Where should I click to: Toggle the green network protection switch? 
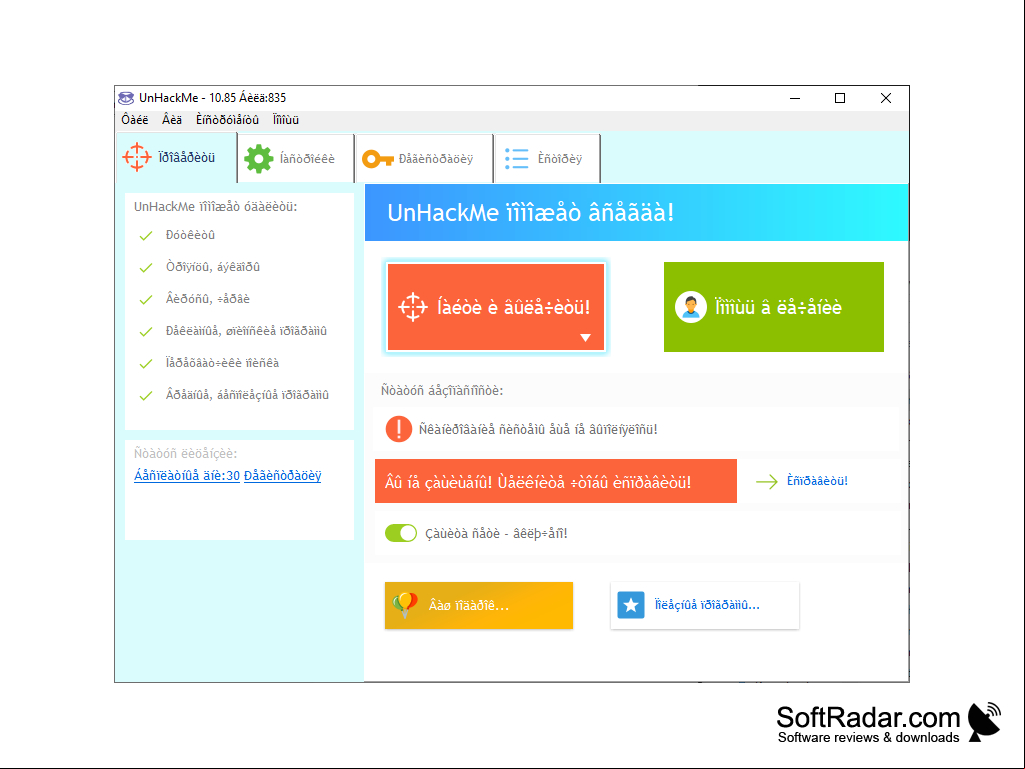click(401, 533)
